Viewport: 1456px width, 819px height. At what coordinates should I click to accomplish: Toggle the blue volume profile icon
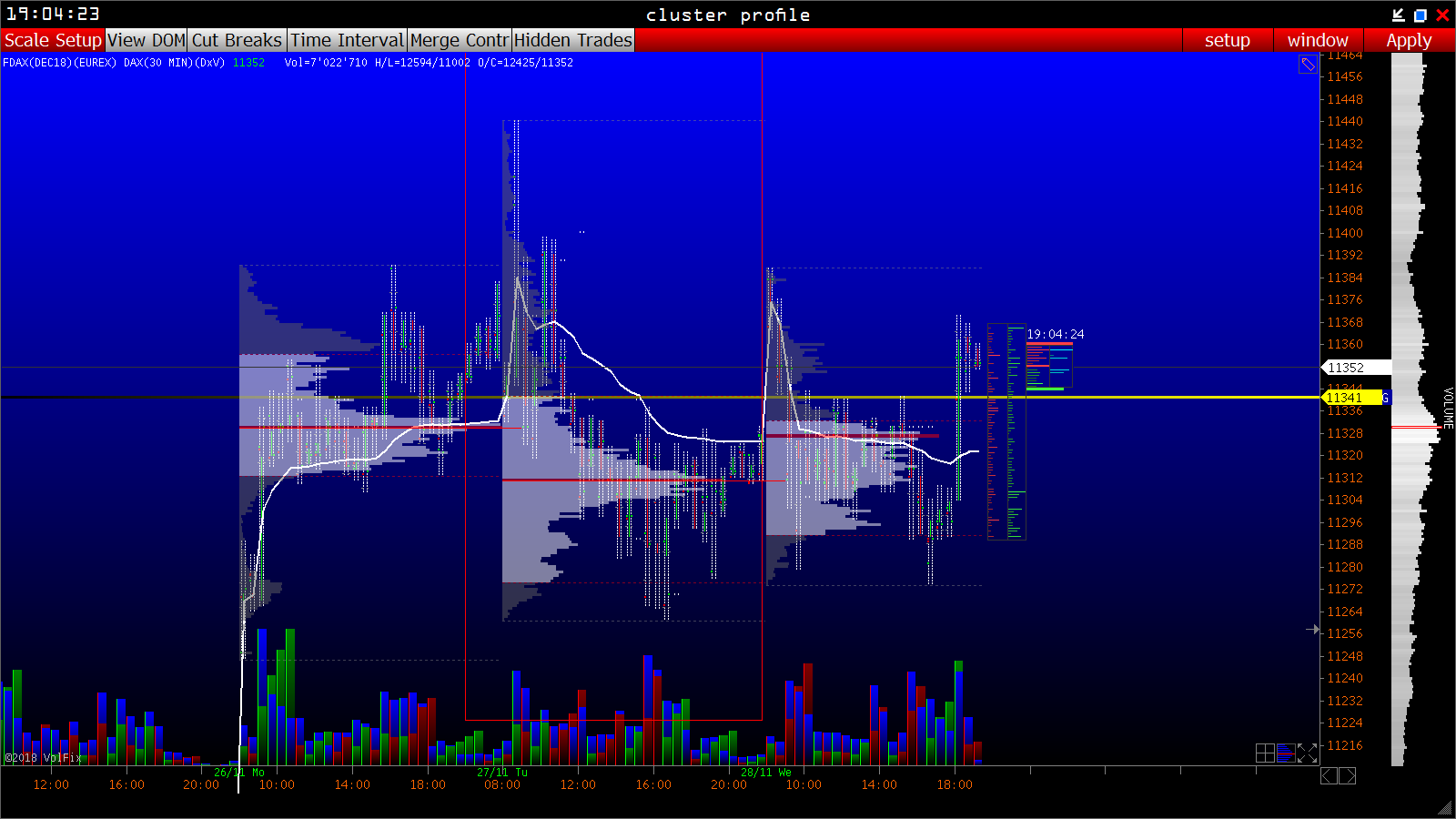coord(1286,753)
